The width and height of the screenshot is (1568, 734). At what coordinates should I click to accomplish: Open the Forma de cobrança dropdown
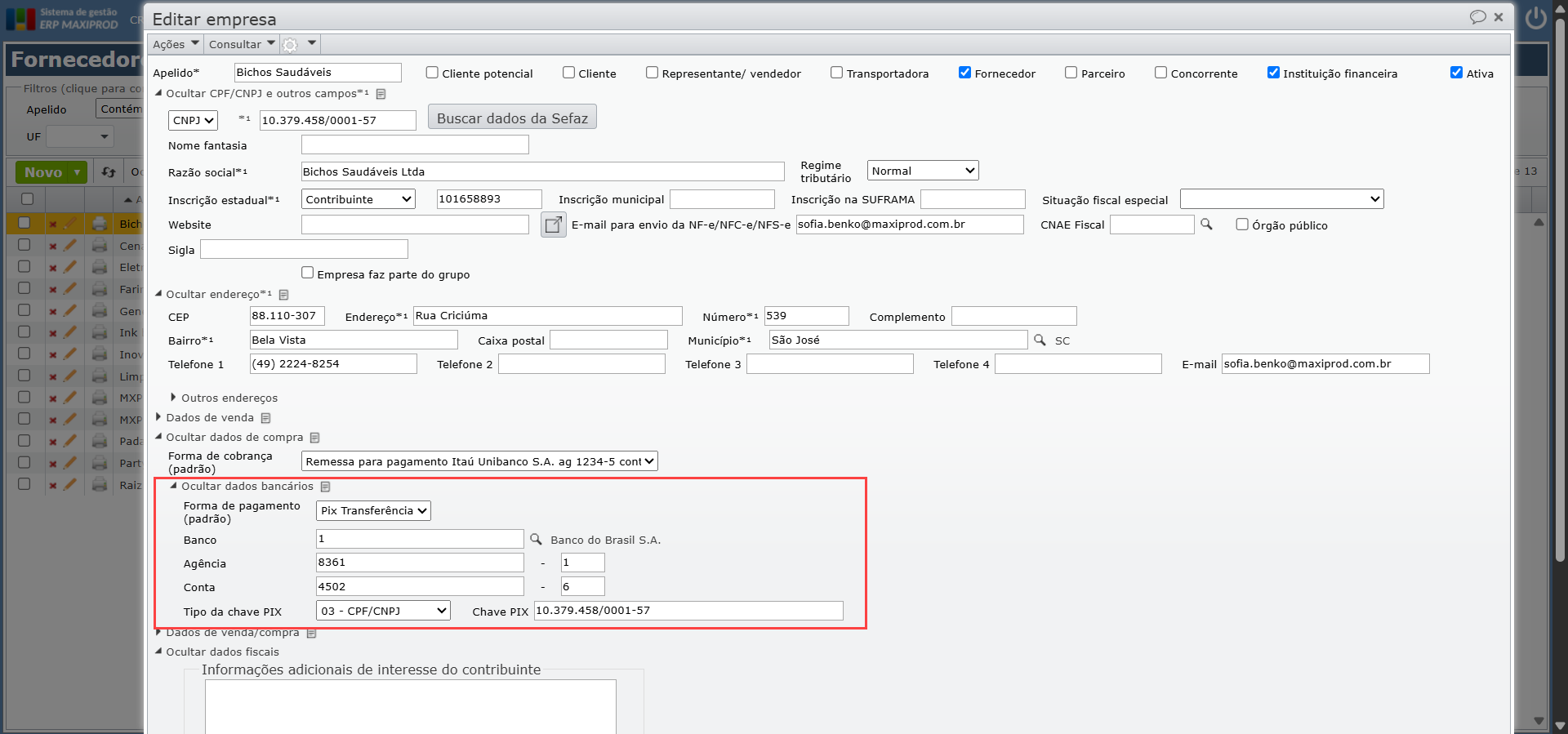479,461
